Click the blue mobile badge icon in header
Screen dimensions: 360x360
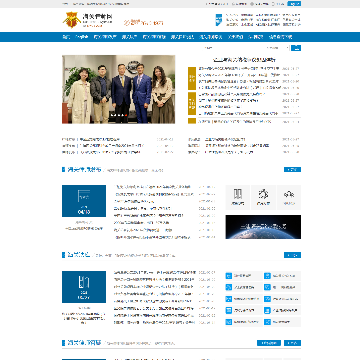tap(219, 20)
